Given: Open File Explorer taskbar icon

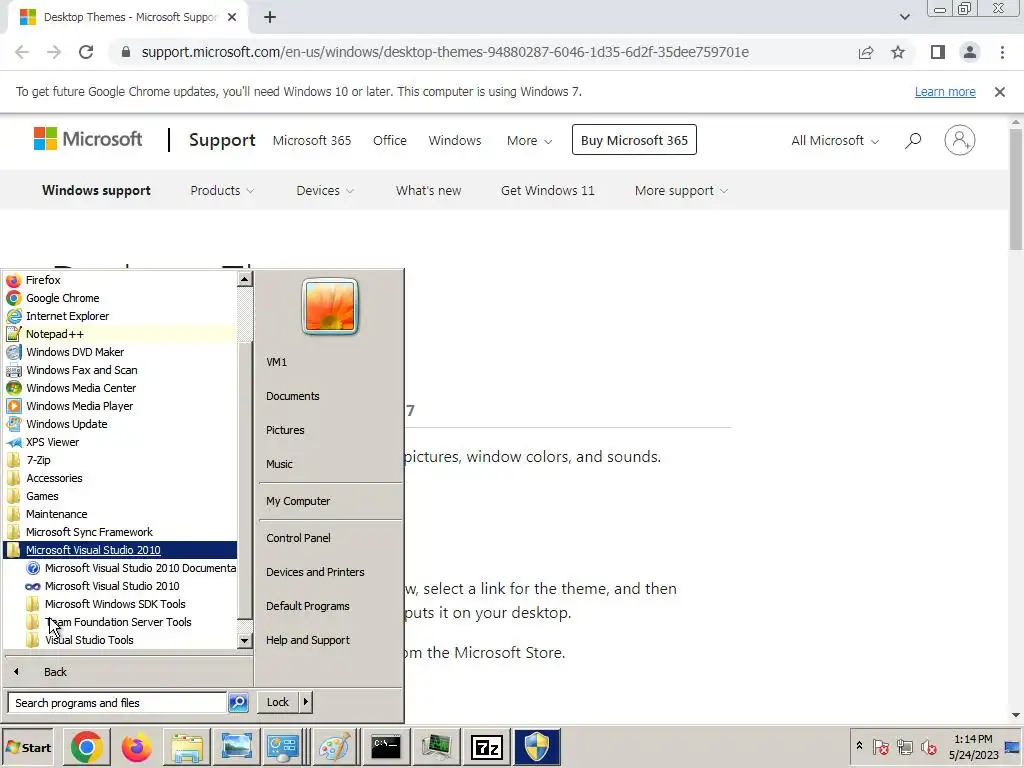Looking at the screenshot, I should point(187,747).
